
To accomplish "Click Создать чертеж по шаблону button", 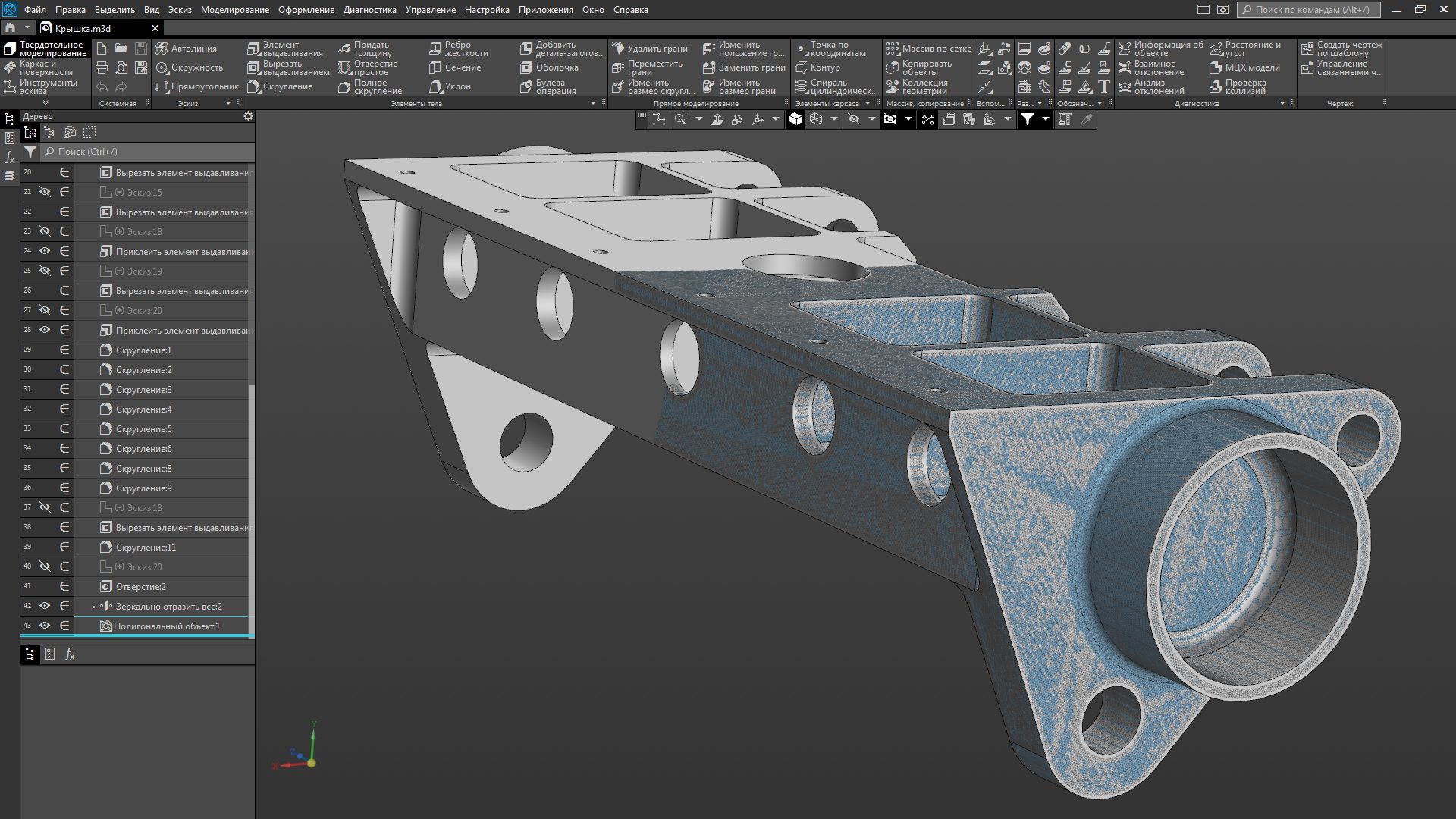I will 1341,49.
